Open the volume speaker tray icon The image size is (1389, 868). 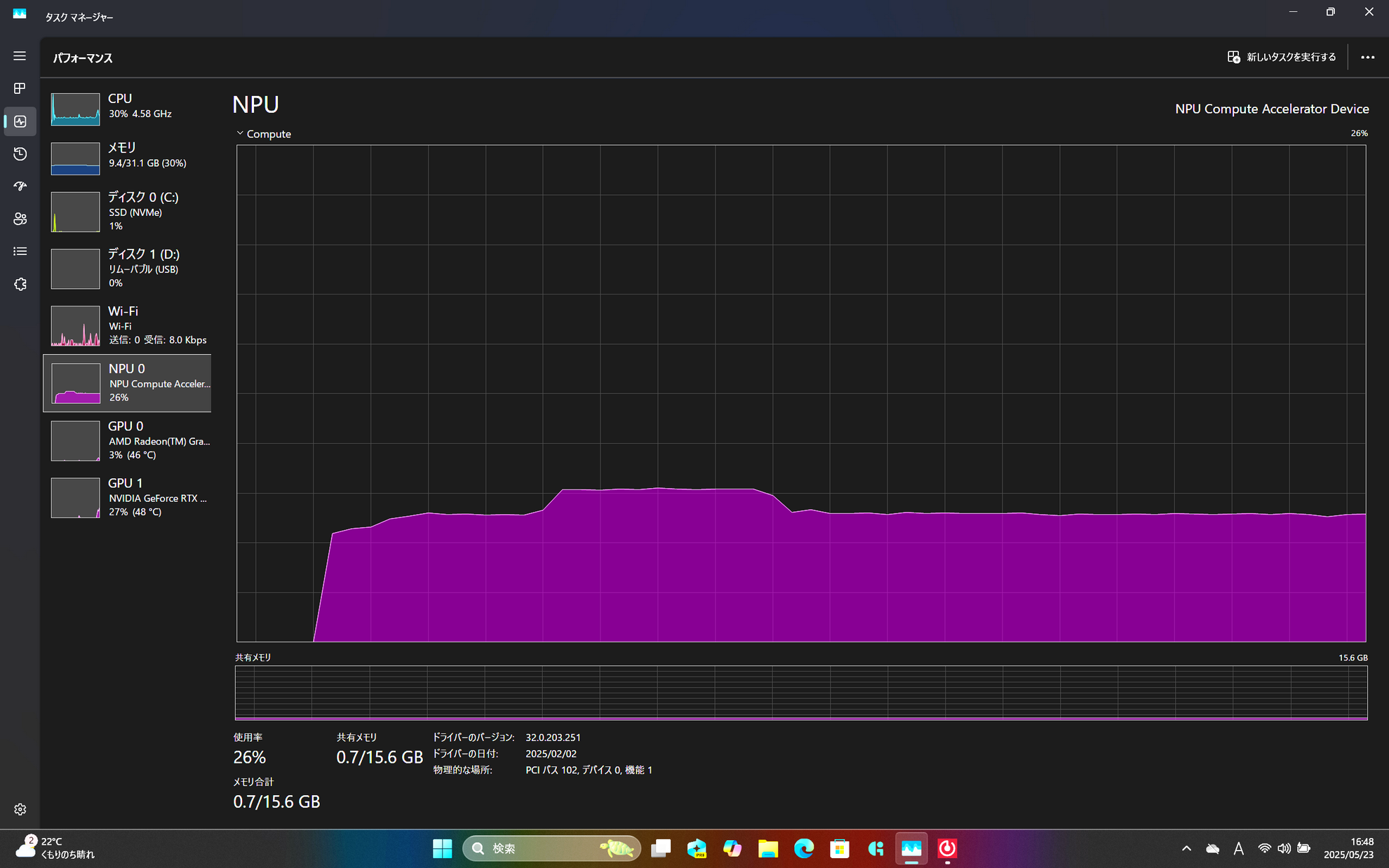pos(1284,848)
